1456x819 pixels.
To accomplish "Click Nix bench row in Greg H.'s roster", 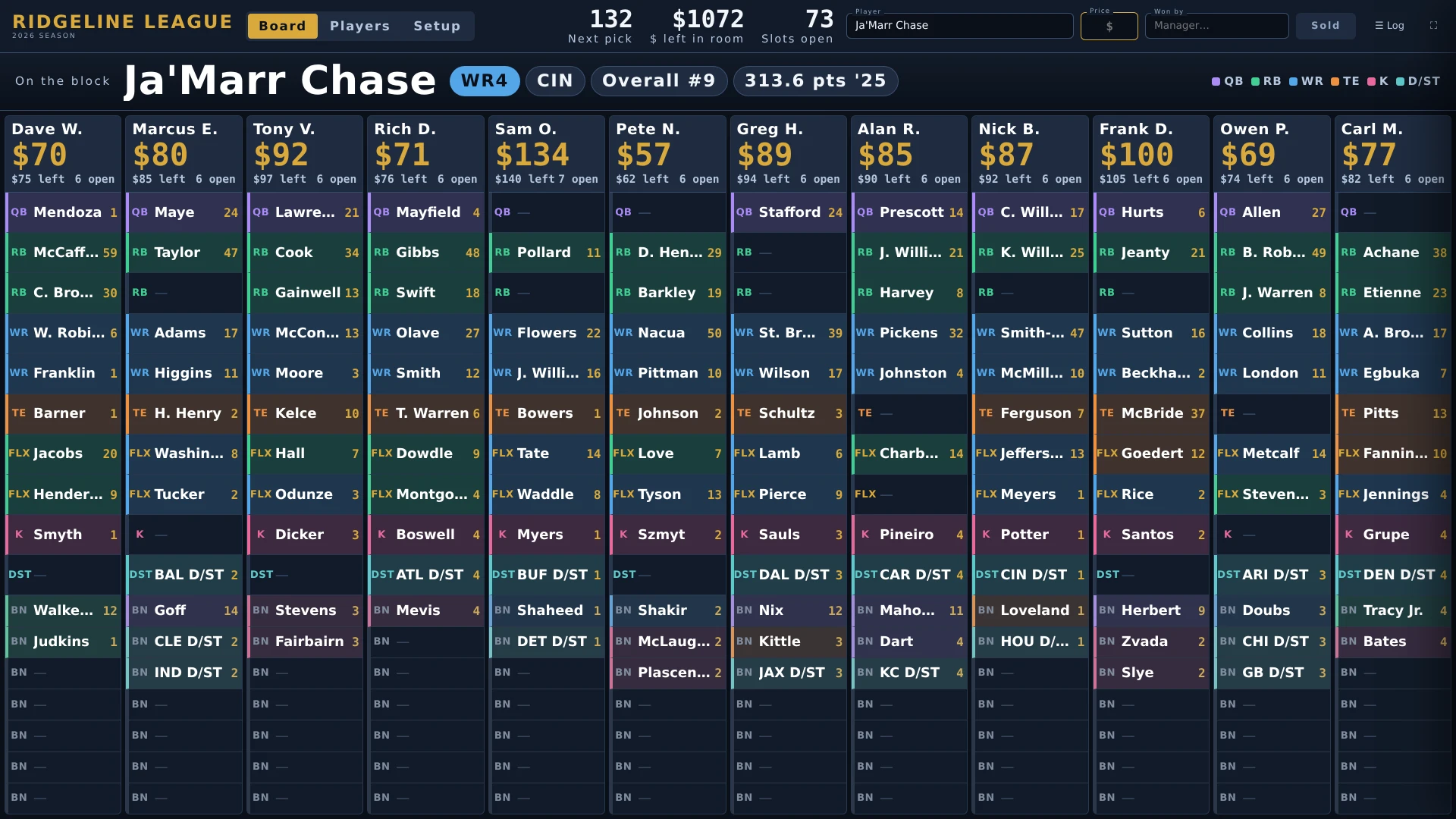I will pyautogui.click(x=789, y=610).
